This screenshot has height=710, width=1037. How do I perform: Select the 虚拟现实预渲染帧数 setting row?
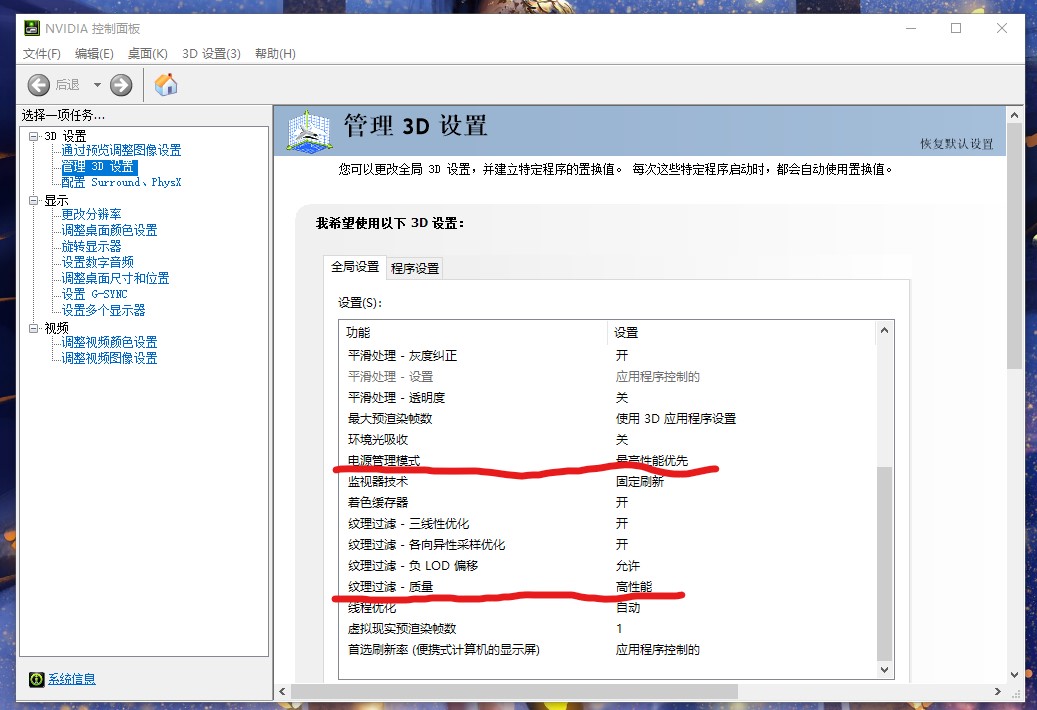click(607, 629)
